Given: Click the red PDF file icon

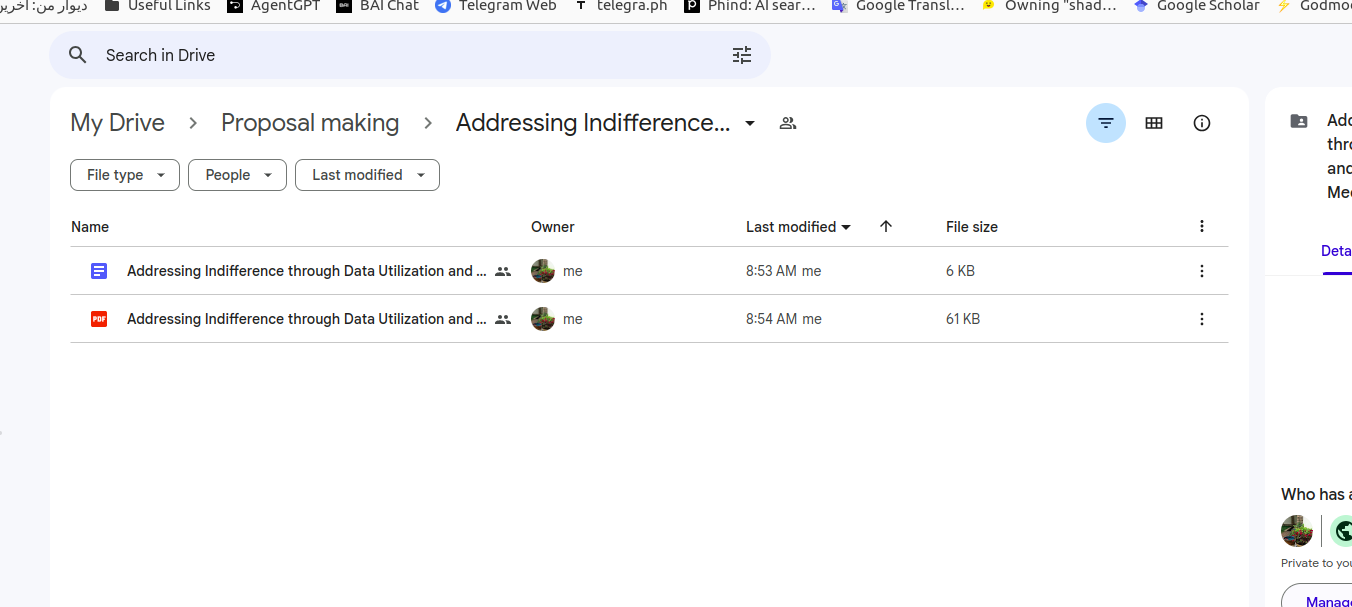Looking at the screenshot, I should (99, 319).
